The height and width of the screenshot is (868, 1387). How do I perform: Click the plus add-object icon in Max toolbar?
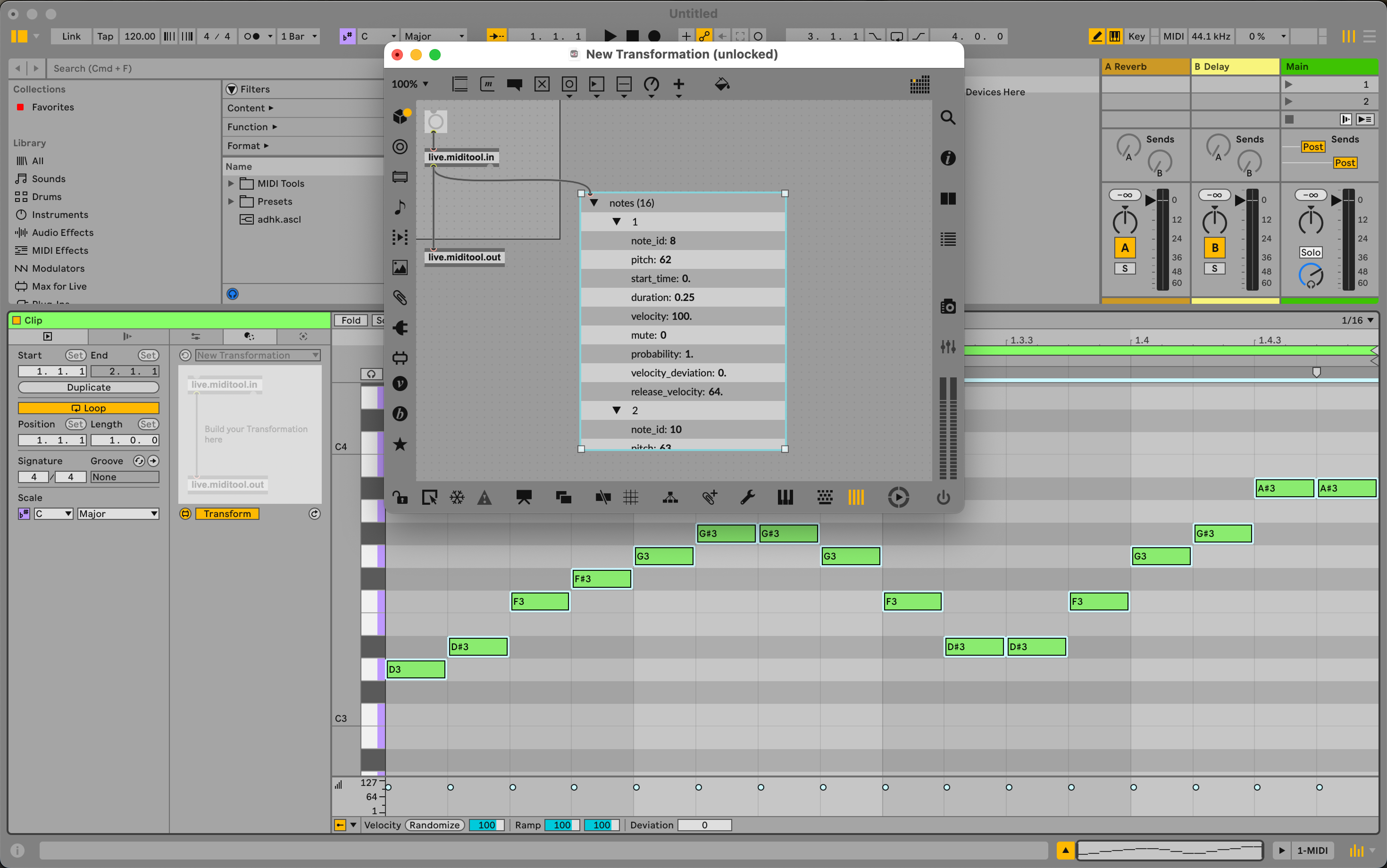tap(679, 84)
